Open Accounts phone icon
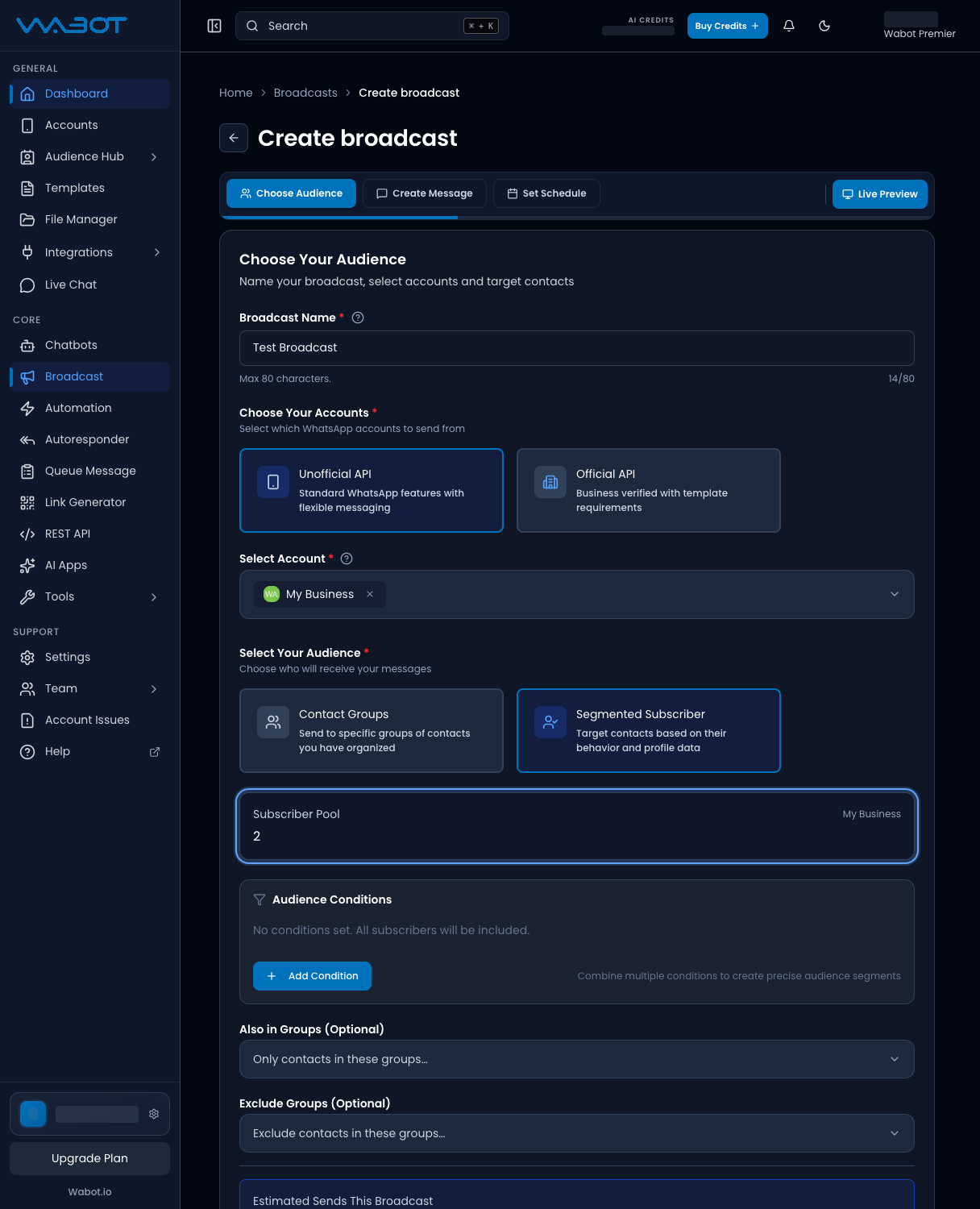 tap(27, 125)
